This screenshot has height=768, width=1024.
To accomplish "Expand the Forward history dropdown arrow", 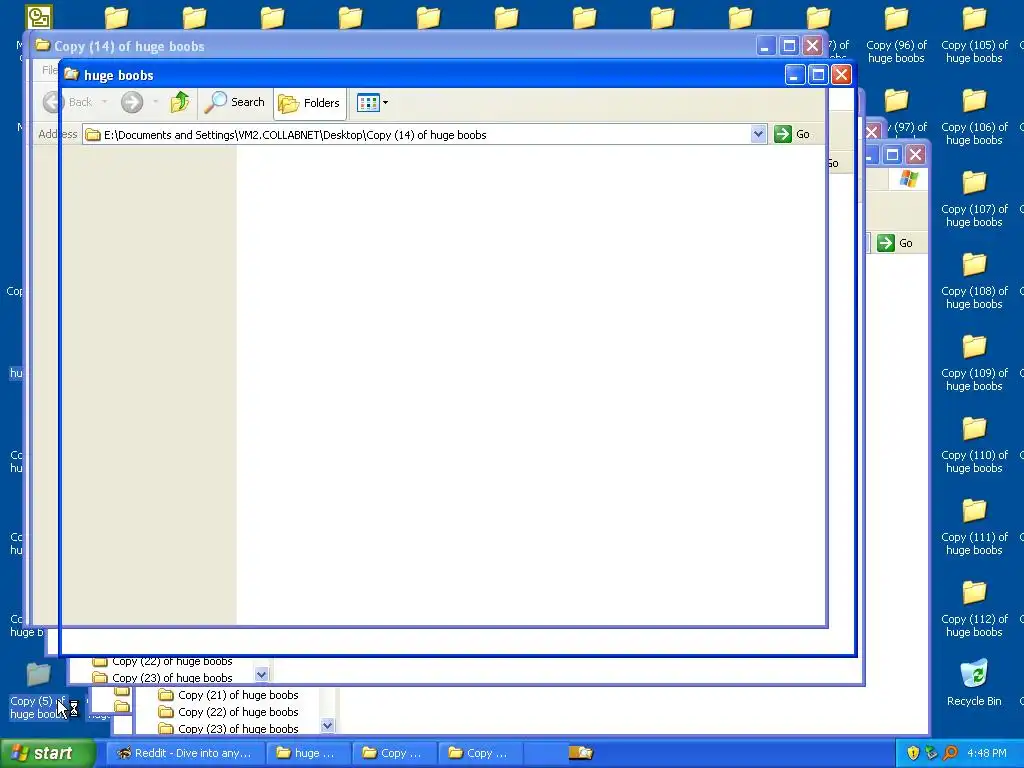I will point(155,102).
